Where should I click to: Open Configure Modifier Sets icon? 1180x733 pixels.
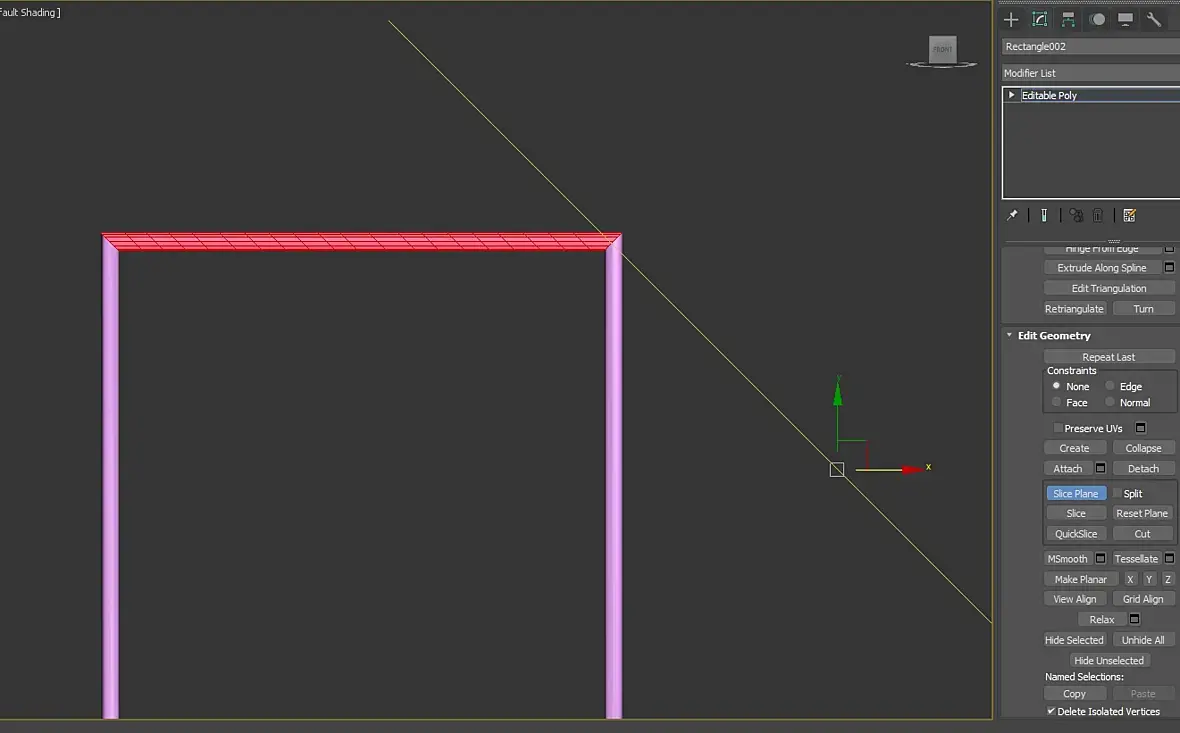[1129, 215]
